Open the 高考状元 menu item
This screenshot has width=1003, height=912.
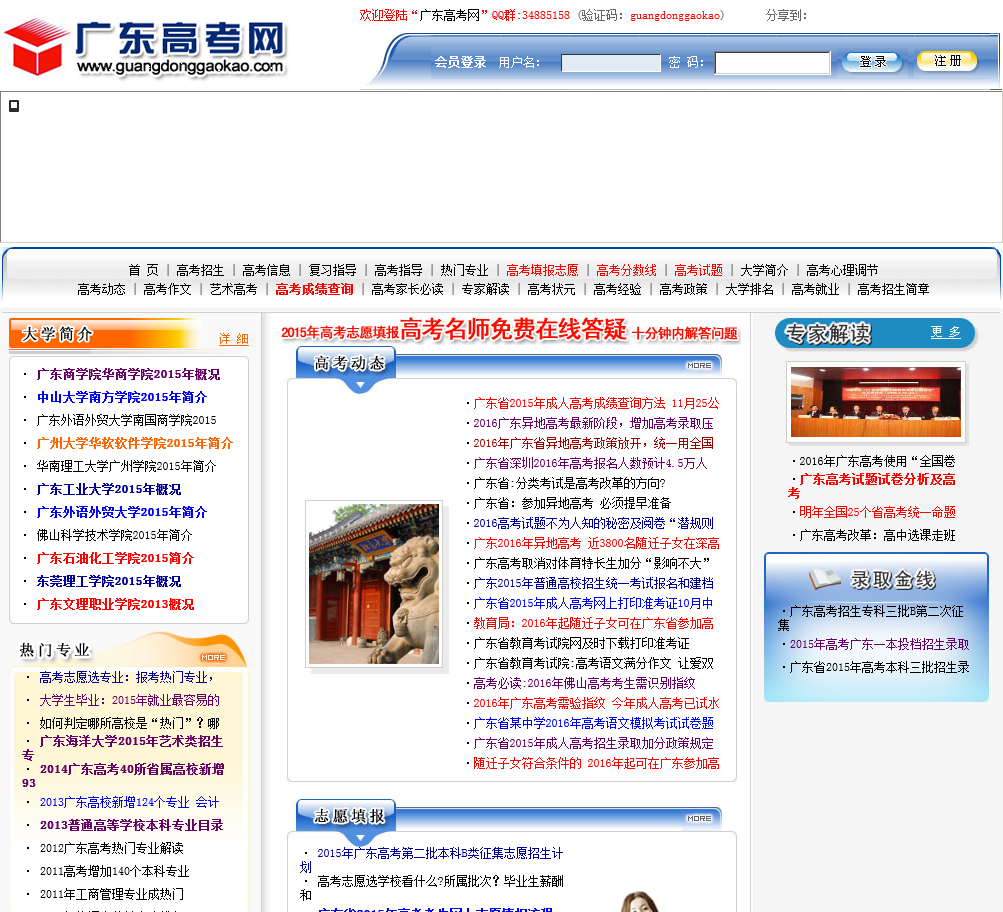551,289
